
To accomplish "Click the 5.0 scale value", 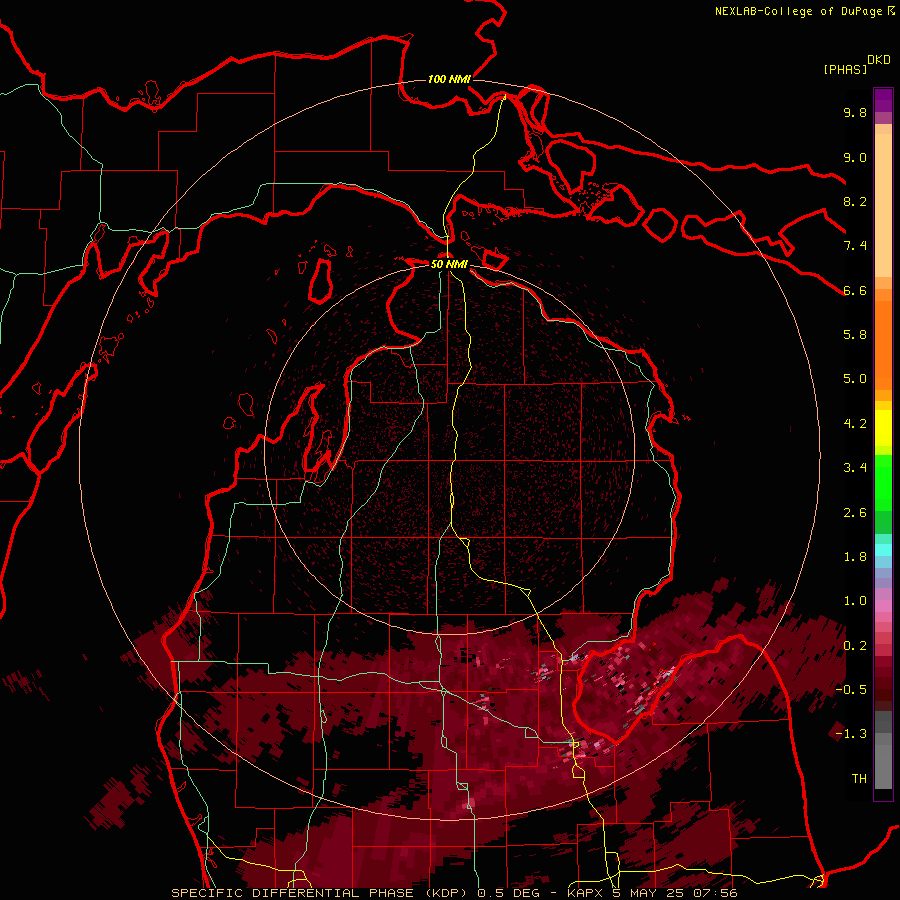I will pos(855,379).
